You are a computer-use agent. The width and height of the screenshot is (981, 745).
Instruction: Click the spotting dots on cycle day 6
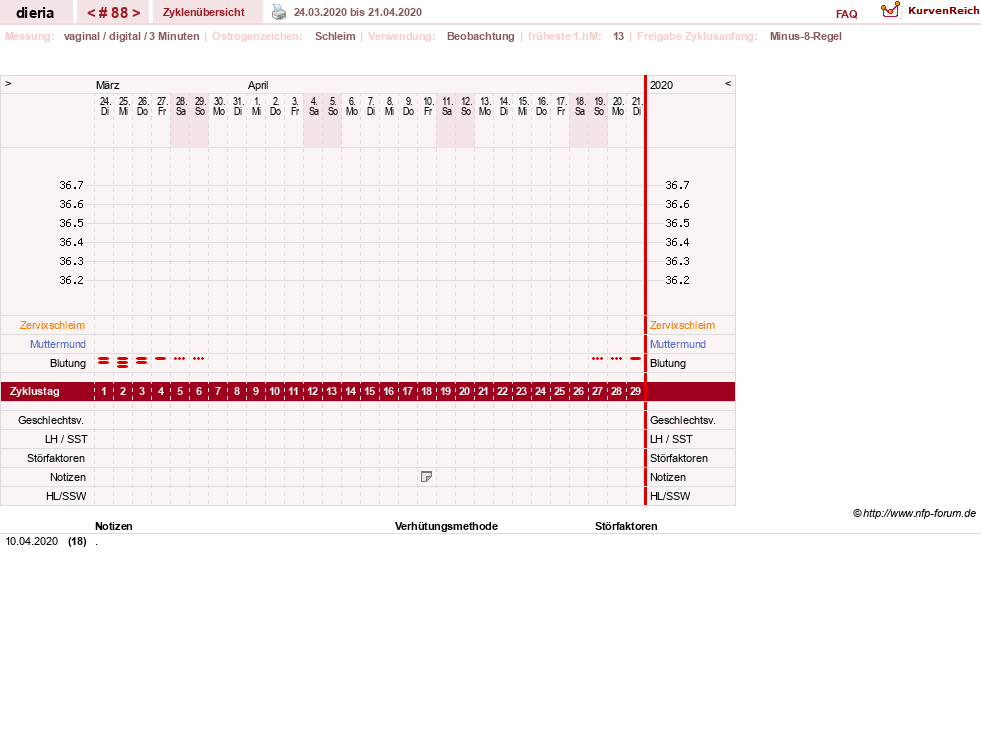pyautogui.click(x=198, y=358)
